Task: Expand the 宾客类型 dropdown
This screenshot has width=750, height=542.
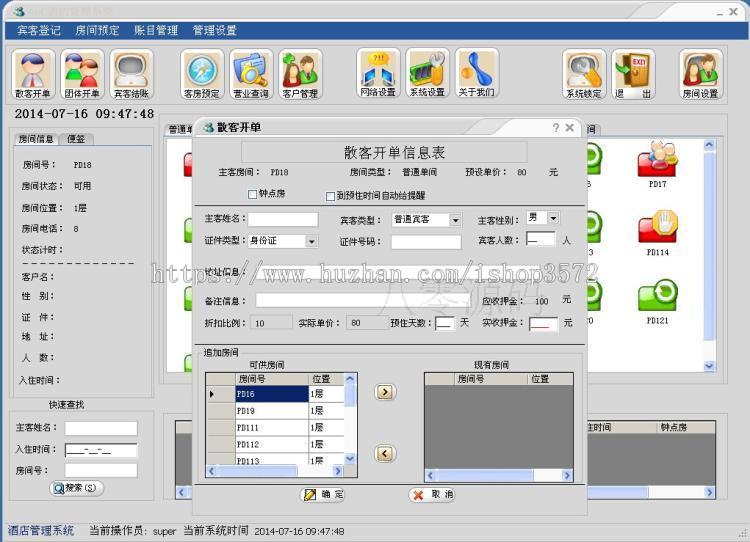Action: (x=455, y=220)
